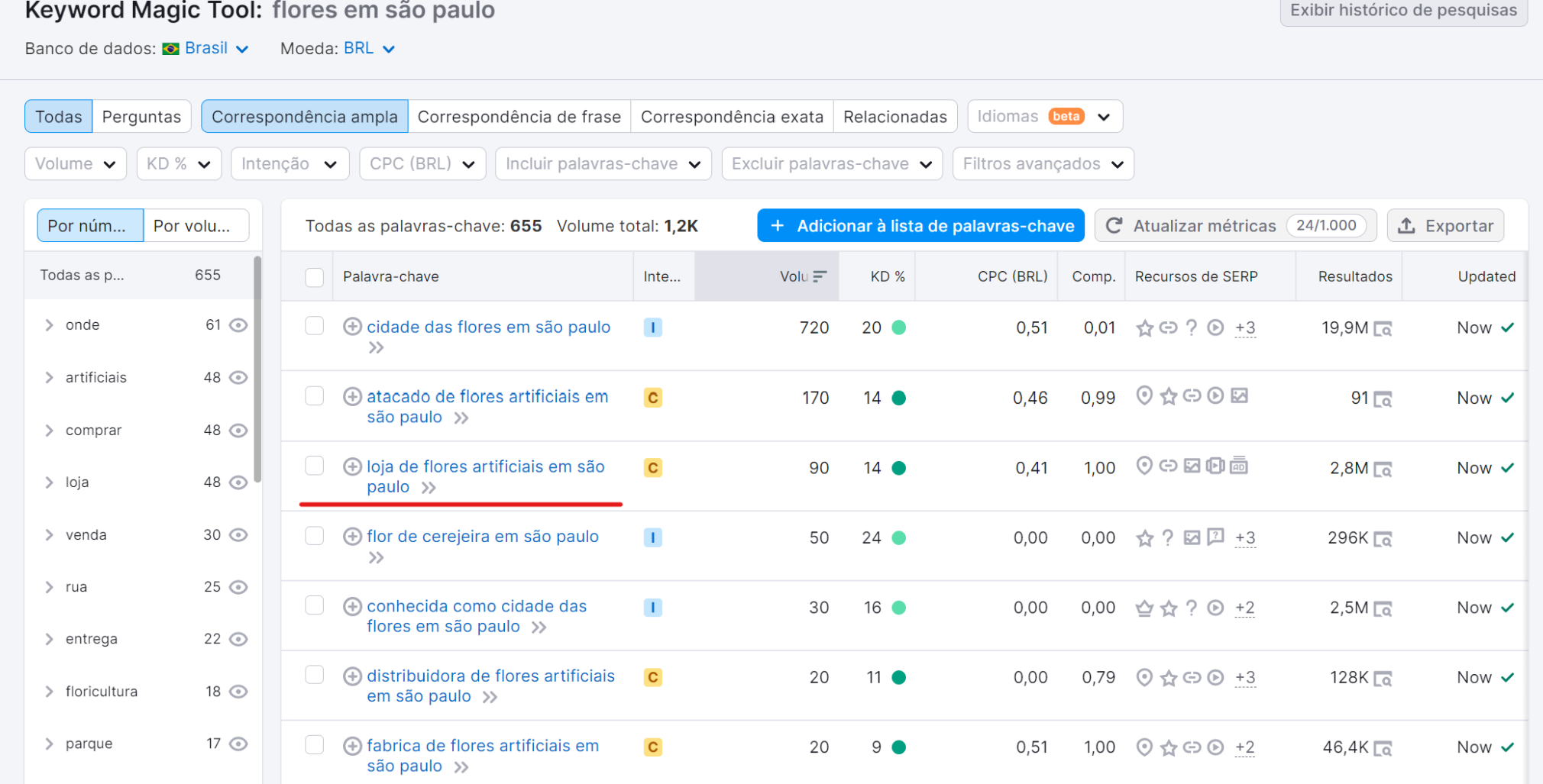This screenshot has height=784, width=1543.
Task: Open SERP view icon next to 19,9M results
Action: tap(1383, 329)
